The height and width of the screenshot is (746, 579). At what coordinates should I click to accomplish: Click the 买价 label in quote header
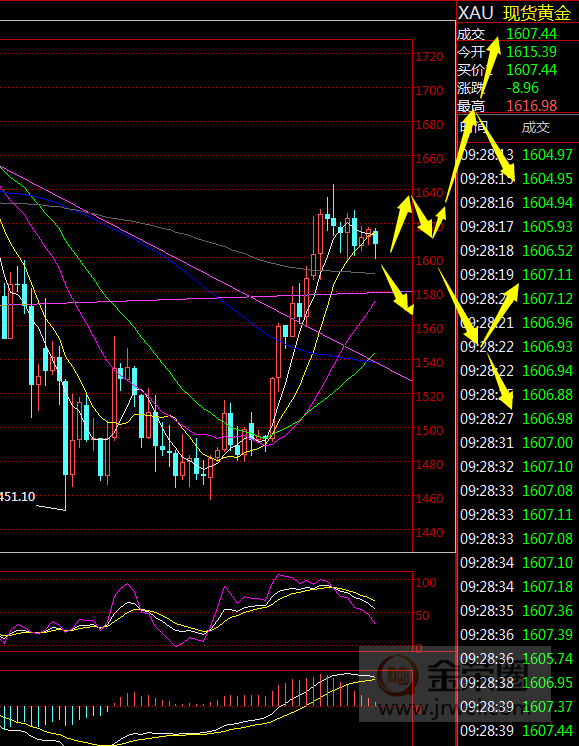click(471, 69)
